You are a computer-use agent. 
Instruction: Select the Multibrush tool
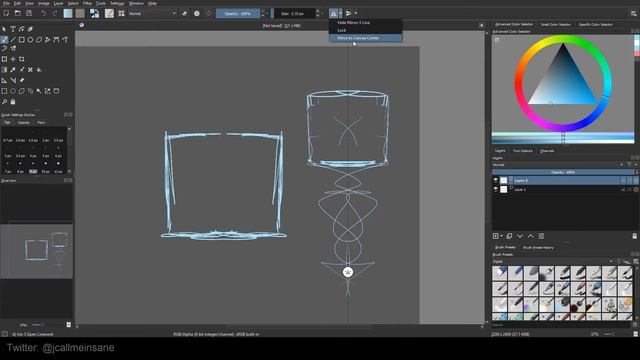[x=13, y=49]
